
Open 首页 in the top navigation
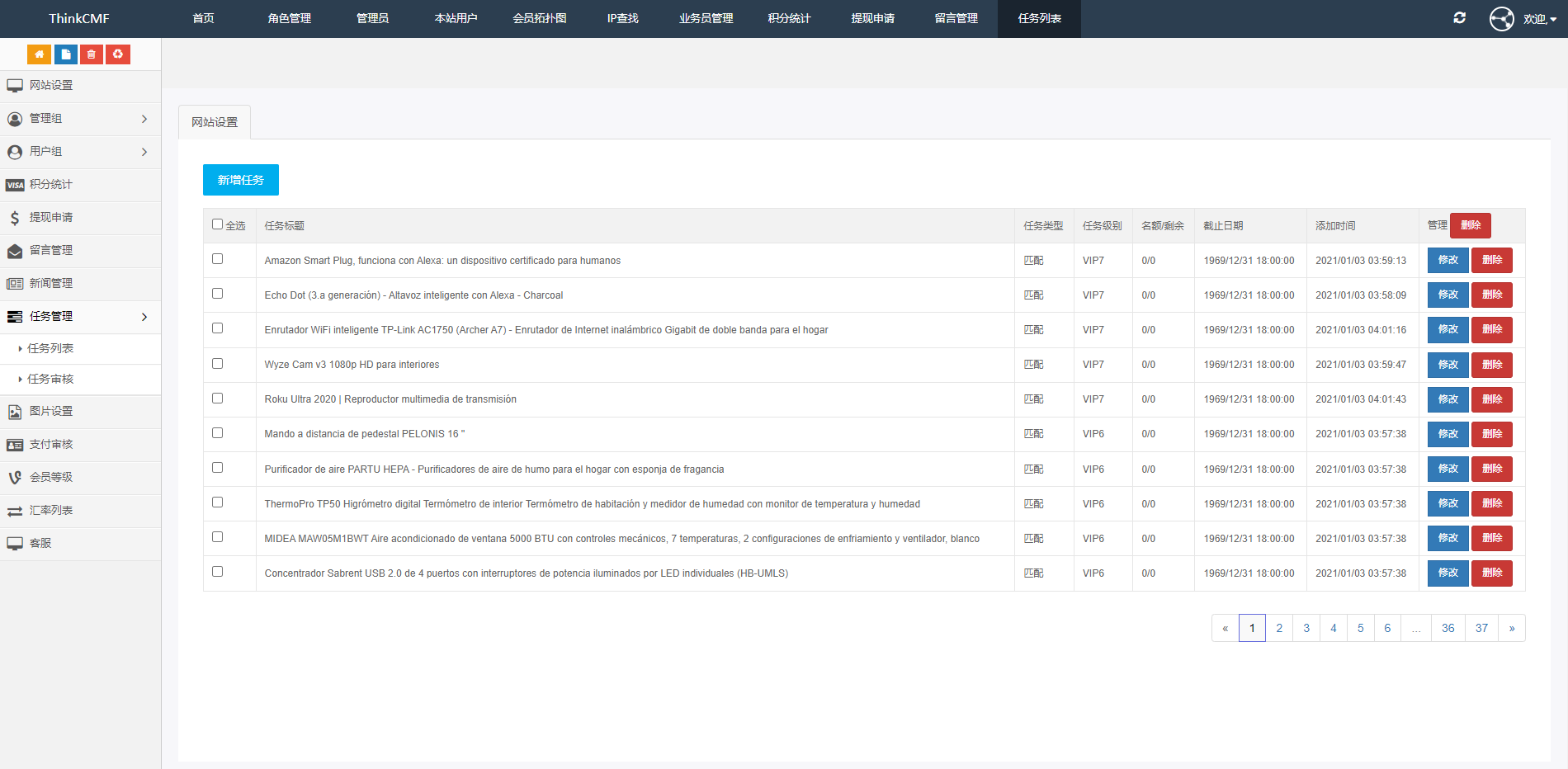point(203,18)
